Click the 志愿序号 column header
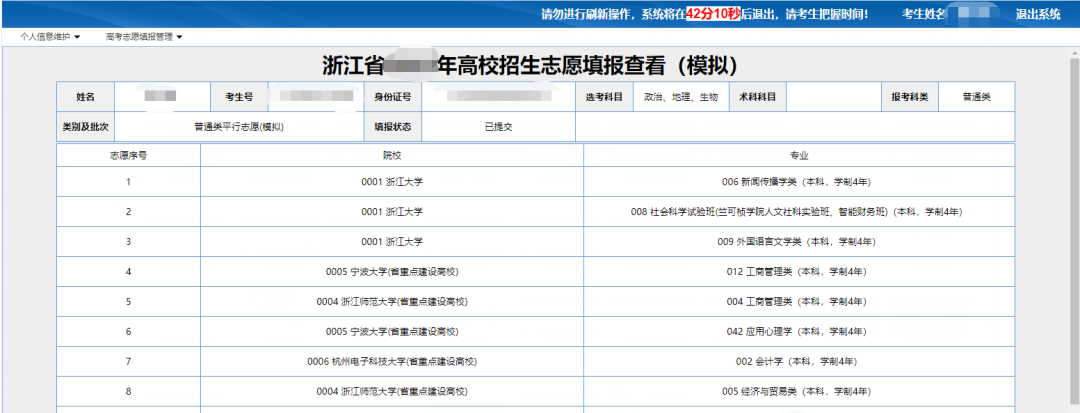The height and width of the screenshot is (413, 1080). (x=128, y=156)
